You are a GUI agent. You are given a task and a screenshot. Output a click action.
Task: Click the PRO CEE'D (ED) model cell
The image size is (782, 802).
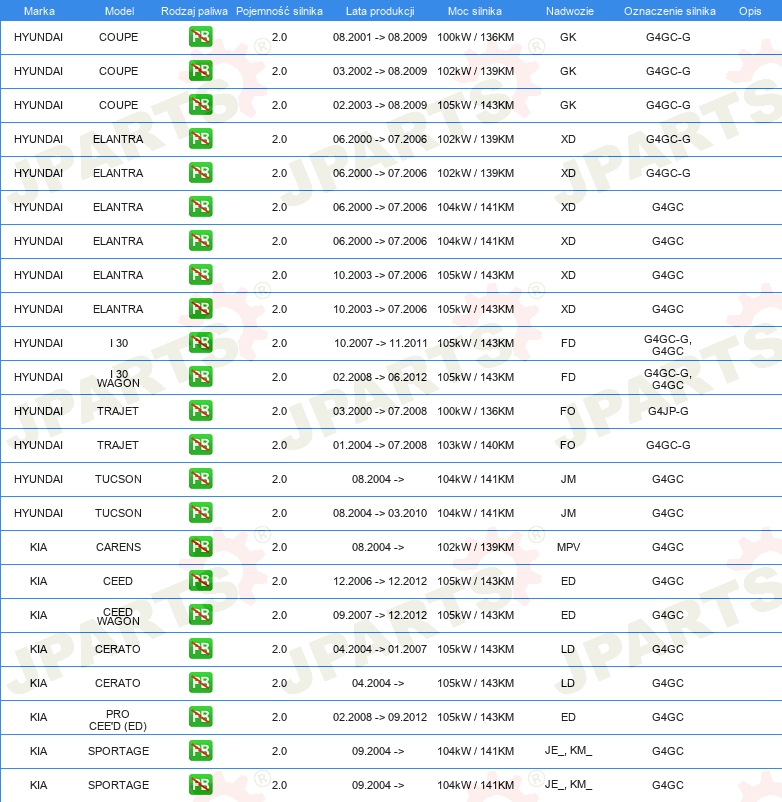coord(118,720)
